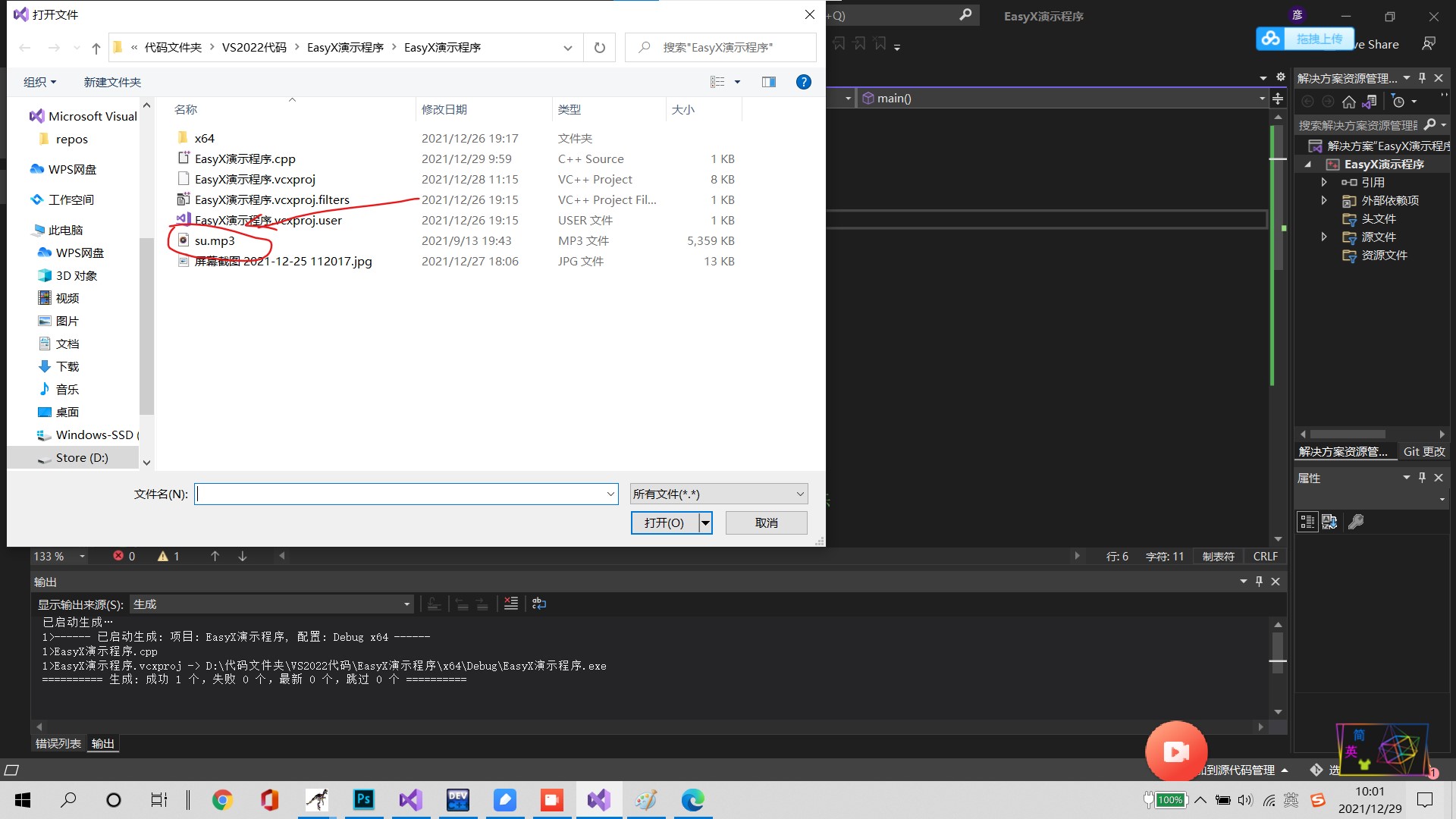Screen dimensions: 1456x819
Task: Select the su.mp3 file
Action: [x=215, y=241]
